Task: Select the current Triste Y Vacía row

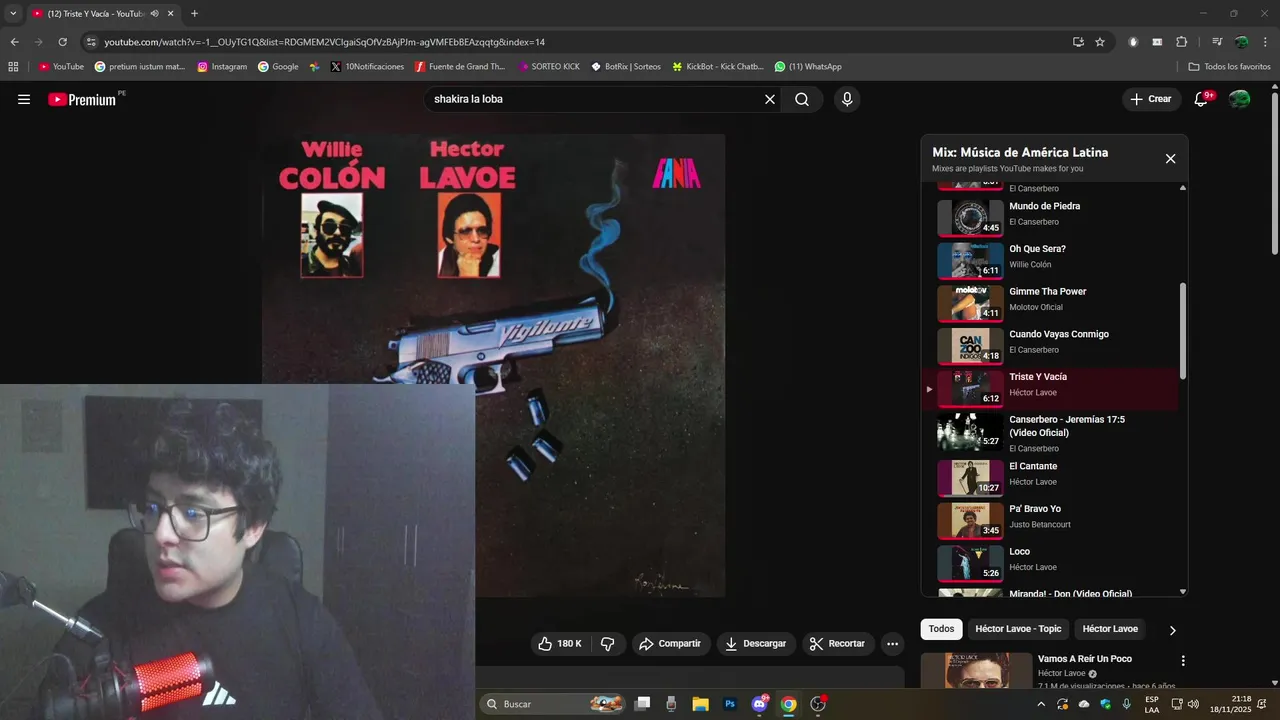Action: point(1050,387)
